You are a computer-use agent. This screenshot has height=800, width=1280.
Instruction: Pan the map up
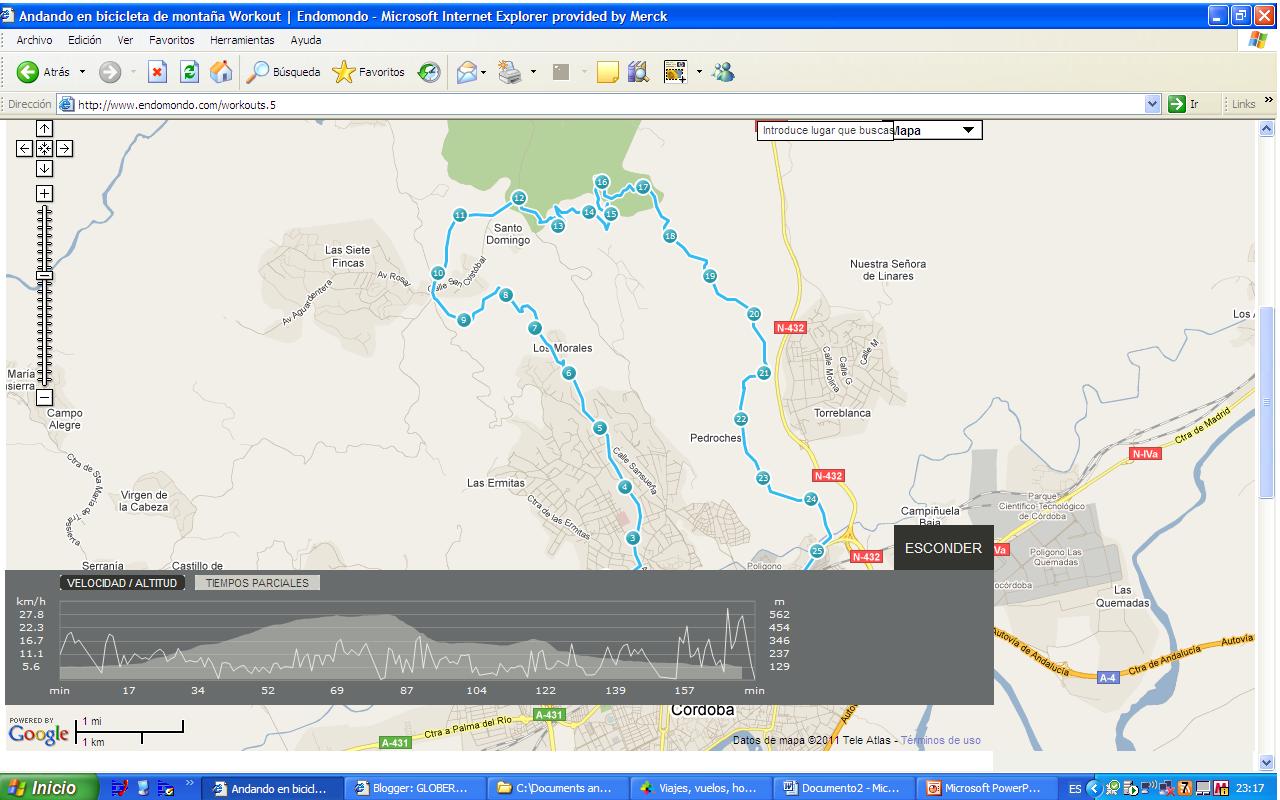44,129
